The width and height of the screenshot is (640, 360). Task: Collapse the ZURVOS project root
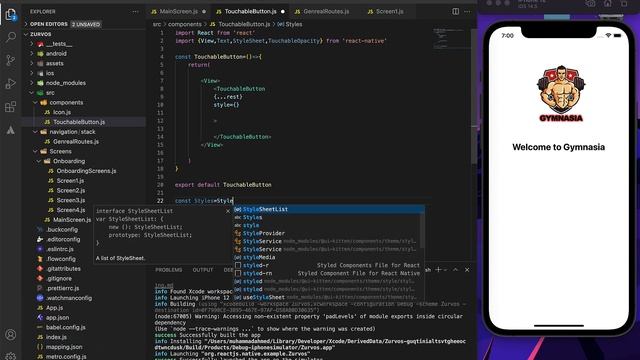tap(40, 34)
